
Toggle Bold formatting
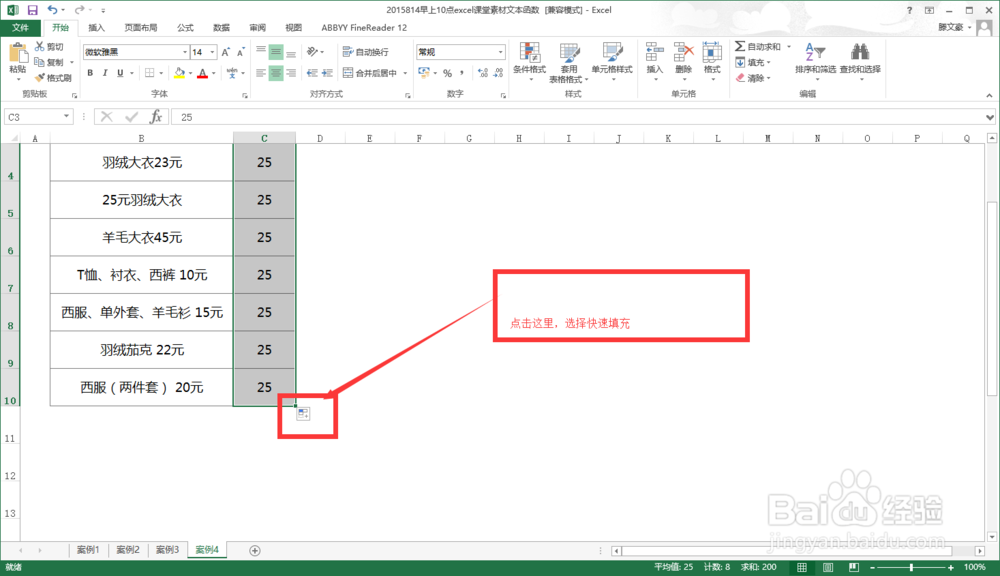pos(90,73)
